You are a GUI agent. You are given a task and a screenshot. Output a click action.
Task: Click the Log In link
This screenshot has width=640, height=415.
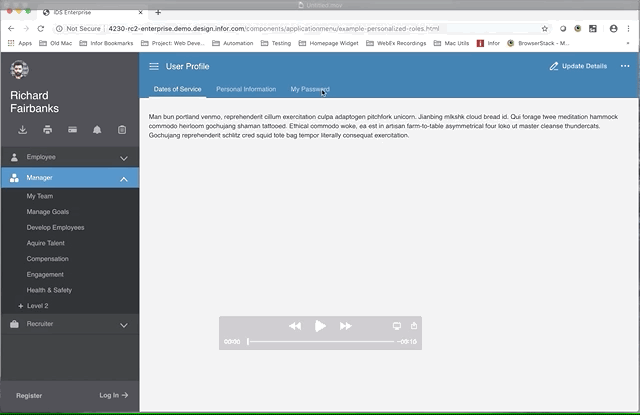[x=114, y=395]
